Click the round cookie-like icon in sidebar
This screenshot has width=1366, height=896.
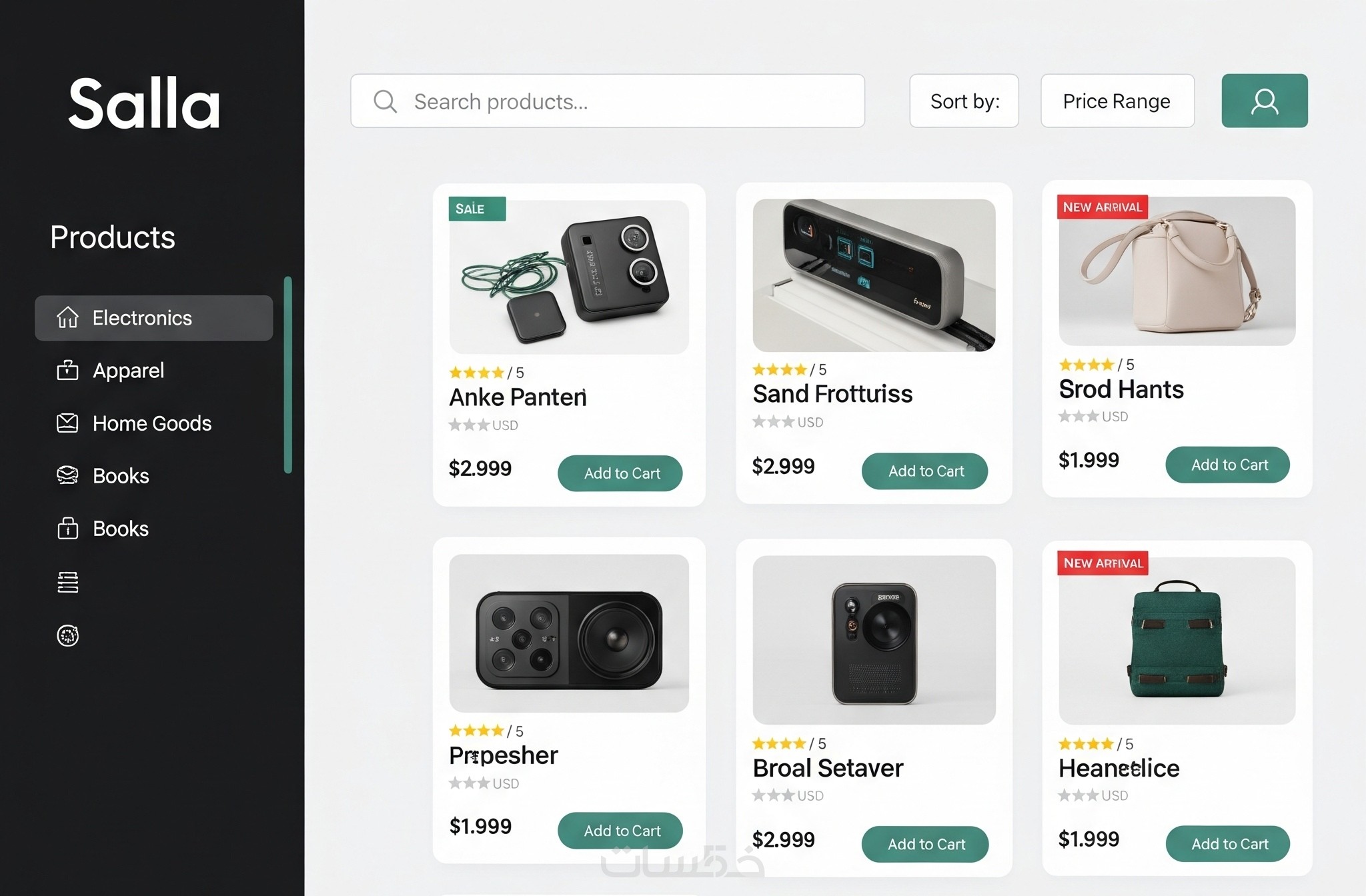(67, 635)
